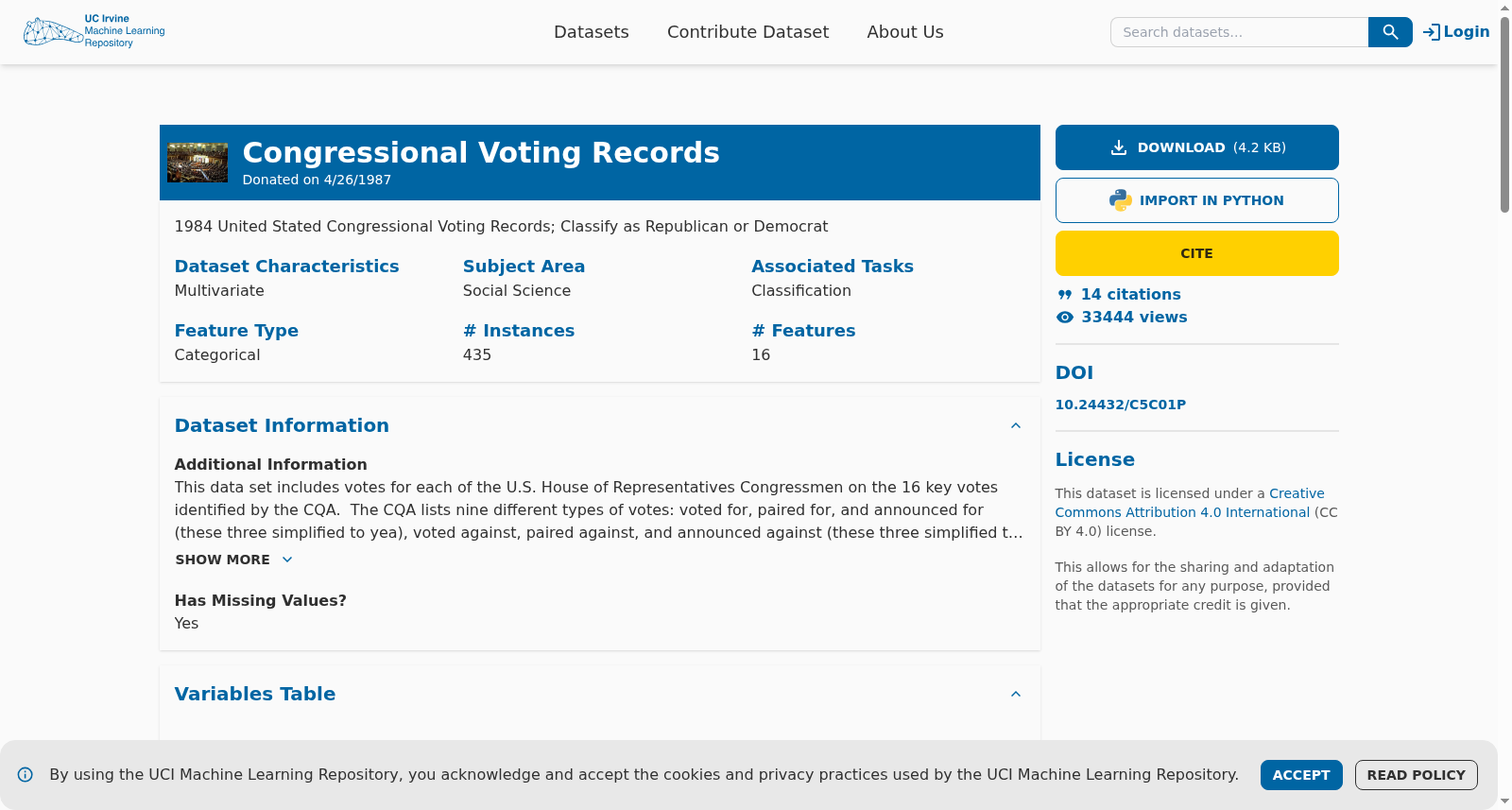Click the info circle icon in cookie banner
The width and height of the screenshot is (1512, 810).
(x=26, y=775)
